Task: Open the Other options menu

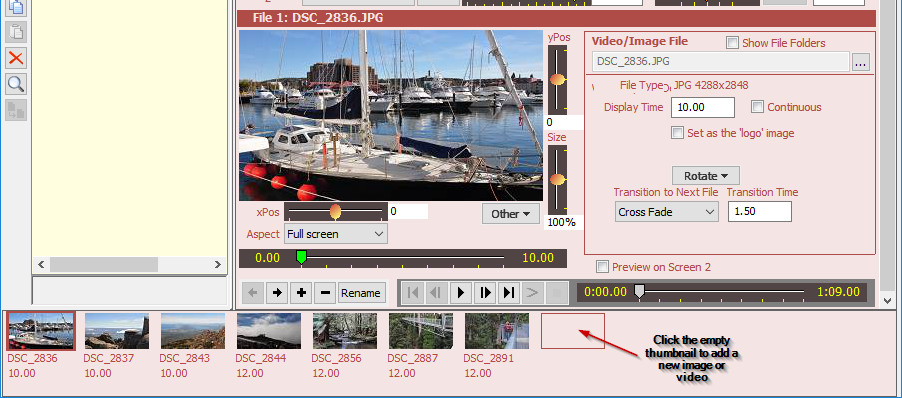Action: coord(511,214)
